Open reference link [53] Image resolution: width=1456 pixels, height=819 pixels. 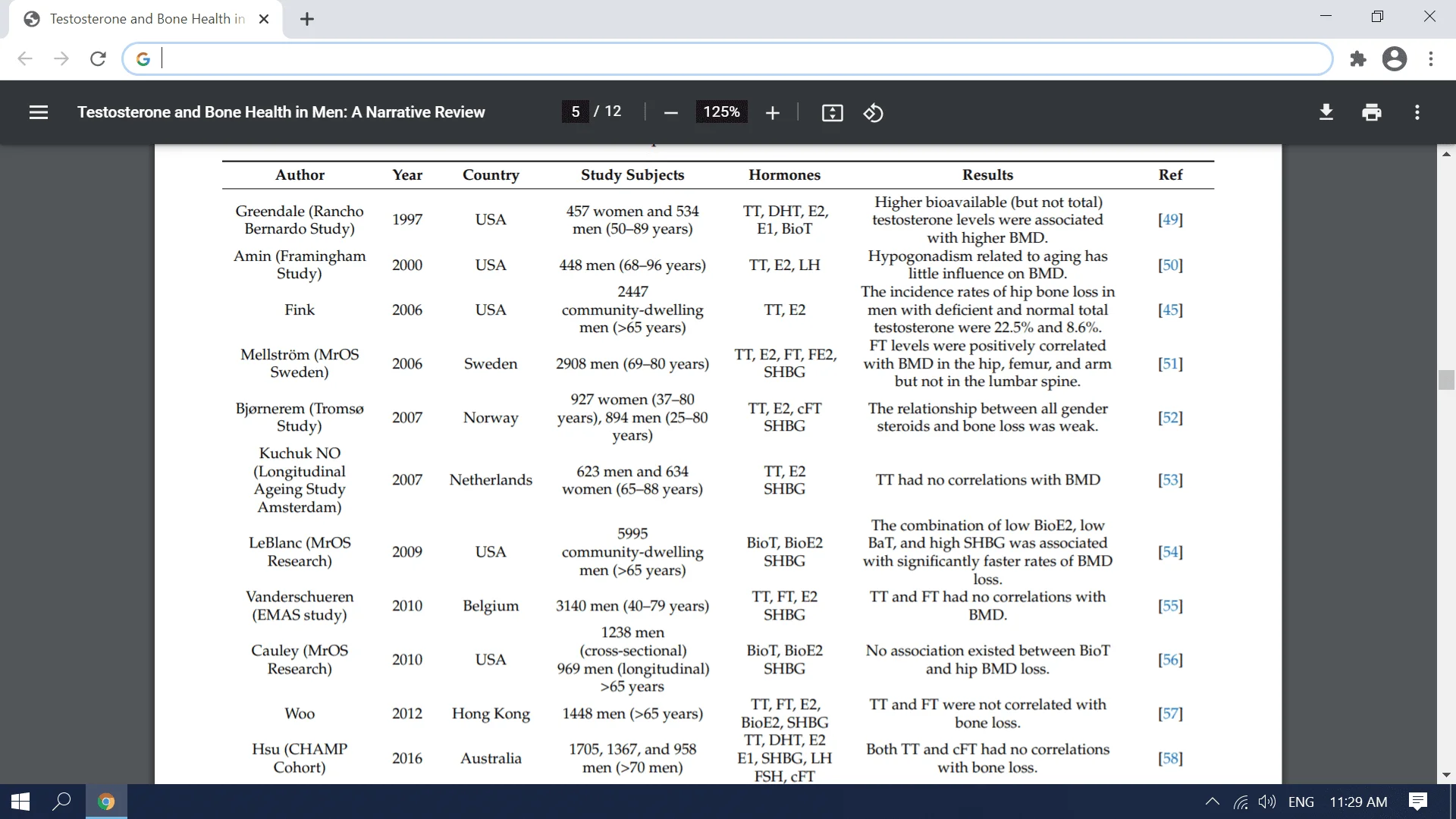pos(1170,479)
